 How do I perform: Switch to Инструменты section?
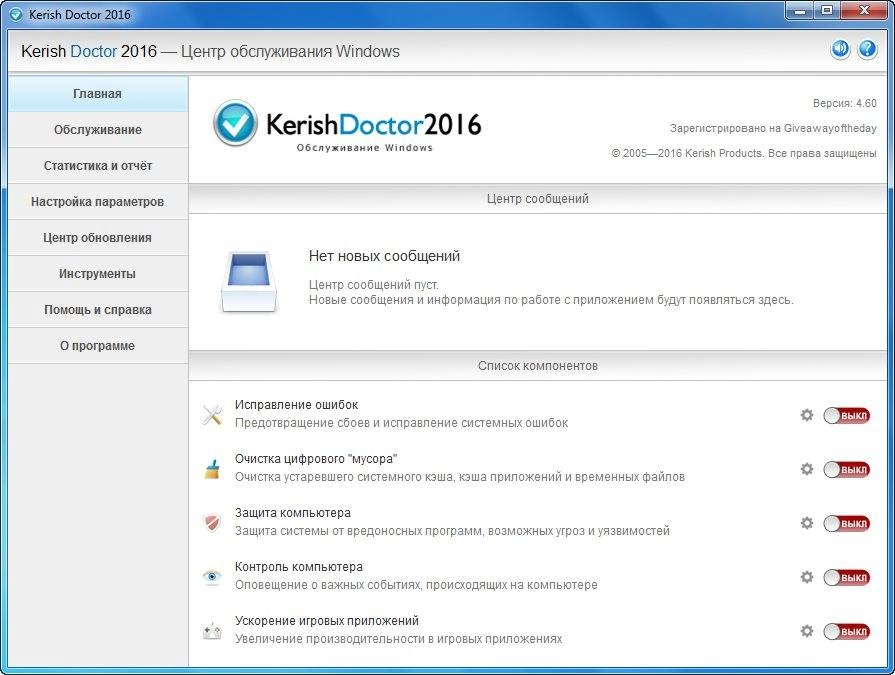click(x=98, y=273)
